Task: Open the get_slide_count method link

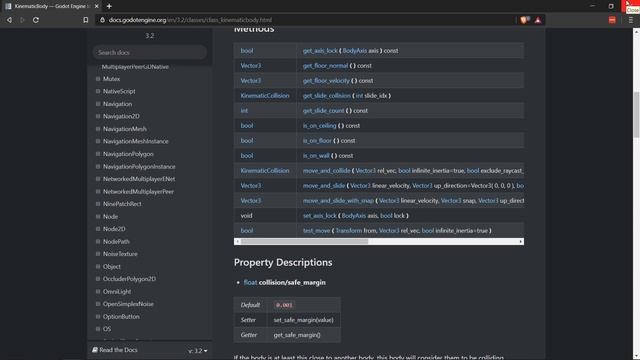Action: (324, 111)
